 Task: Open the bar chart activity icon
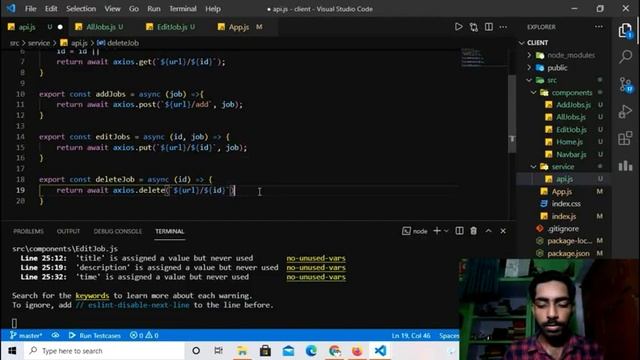(625, 165)
